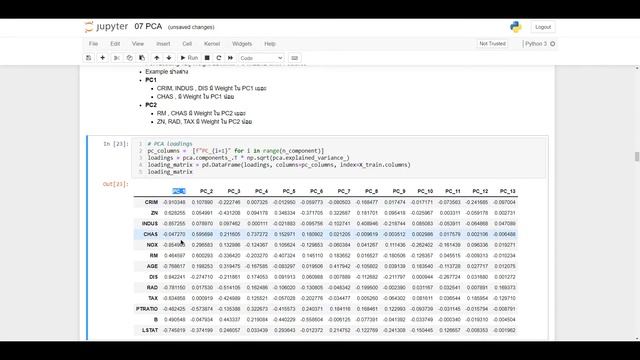
Task: Open the Kernel menu
Action: 212,44
